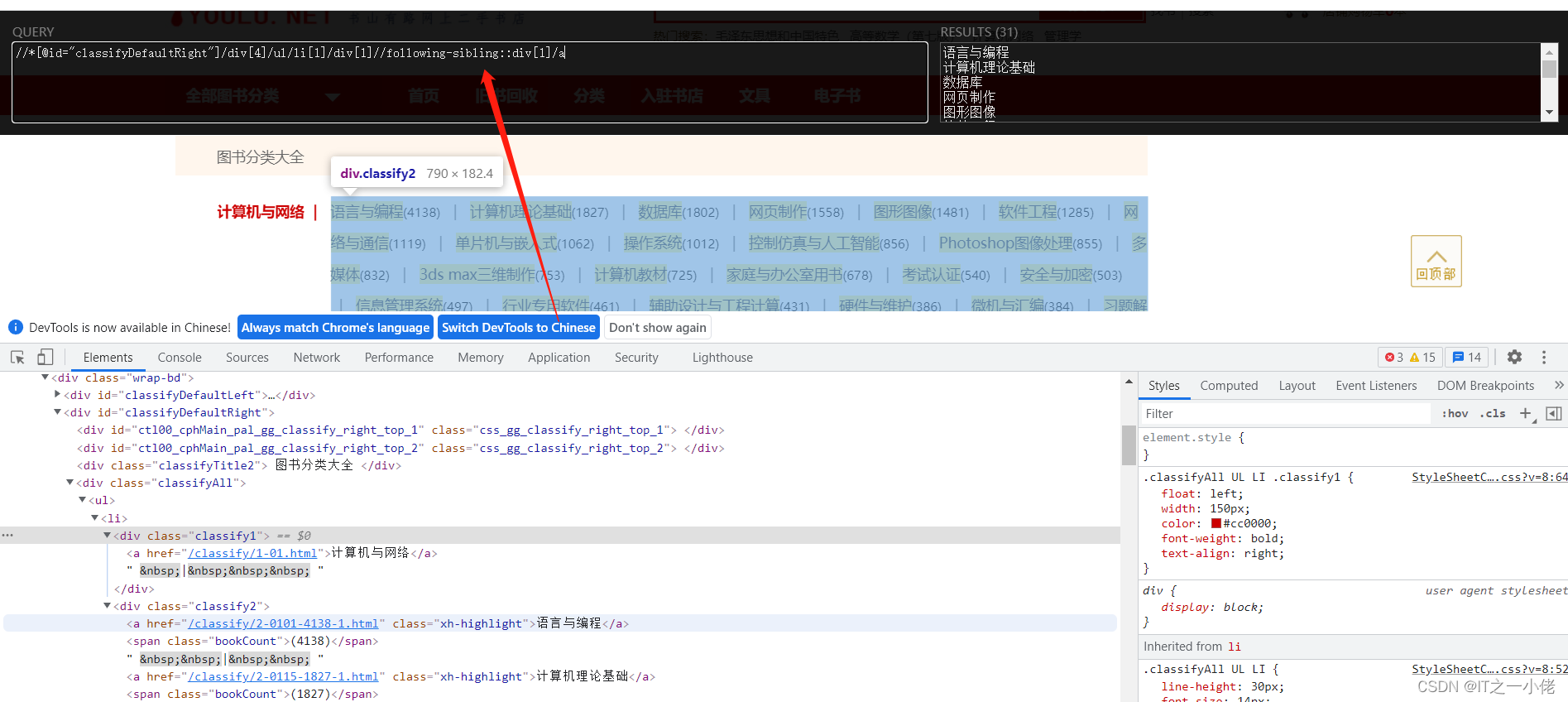1568x702 pixels.
Task: Click the font-weight: bold declaration
Action: tap(1222, 538)
